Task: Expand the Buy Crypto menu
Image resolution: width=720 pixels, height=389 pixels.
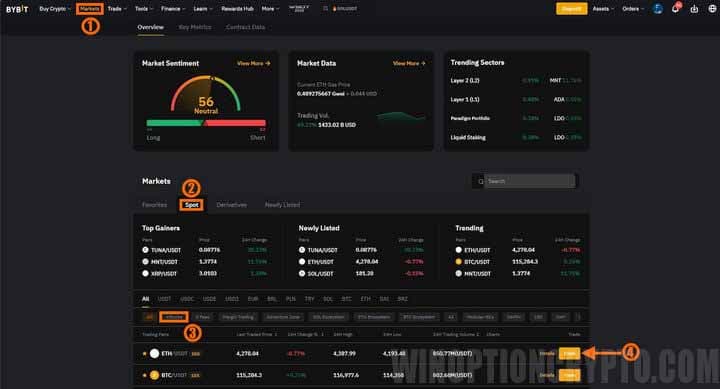Action: pos(55,9)
